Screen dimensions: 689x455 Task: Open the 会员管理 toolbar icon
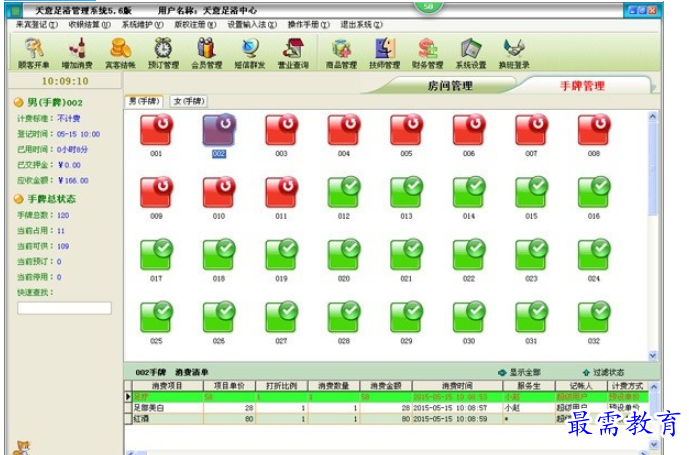coord(207,53)
